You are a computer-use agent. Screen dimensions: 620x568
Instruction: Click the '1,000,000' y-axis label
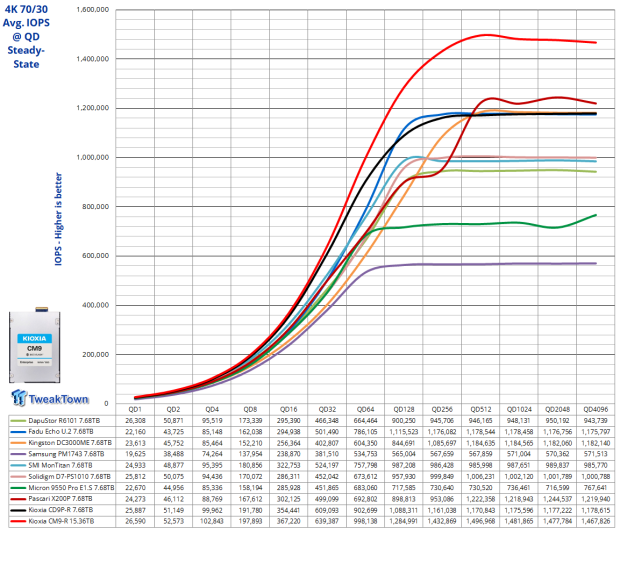[x=93, y=157]
